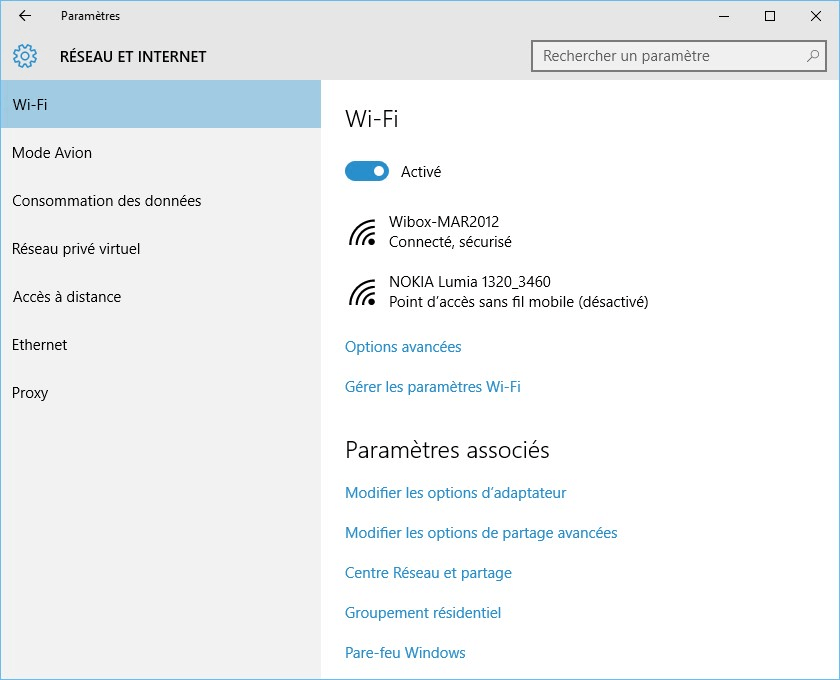The image size is (840, 680).
Task: Open Modifier les options de partage avancées
Action: (481, 533)
